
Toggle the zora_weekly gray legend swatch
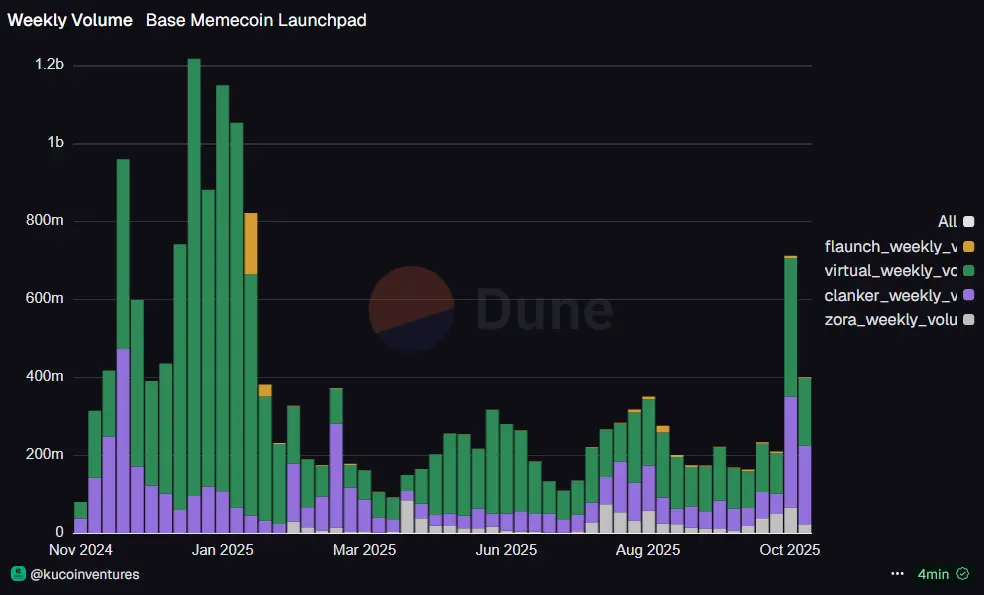[x=968, y=320]
